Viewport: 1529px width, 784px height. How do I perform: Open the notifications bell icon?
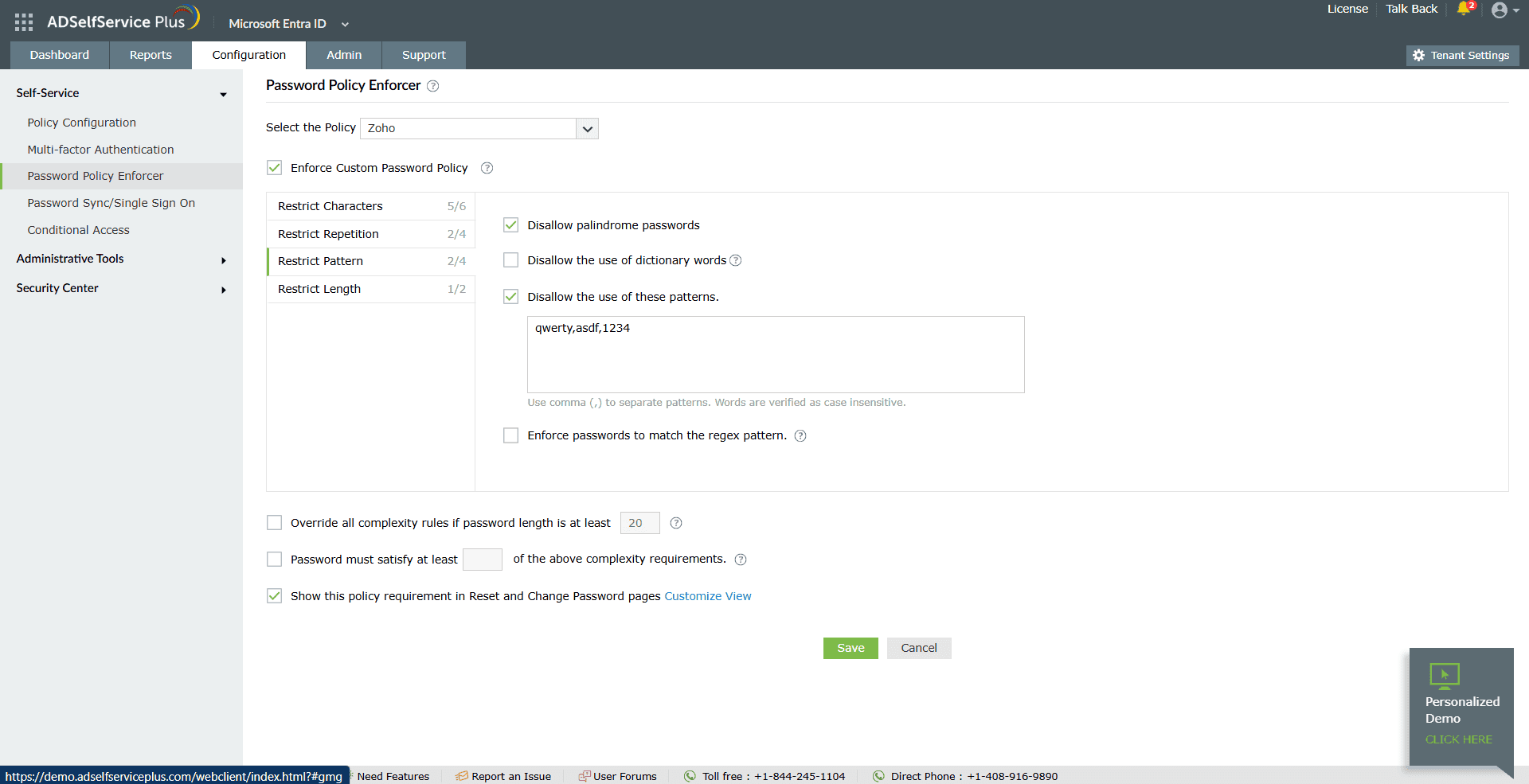[x=1464, y=9]
